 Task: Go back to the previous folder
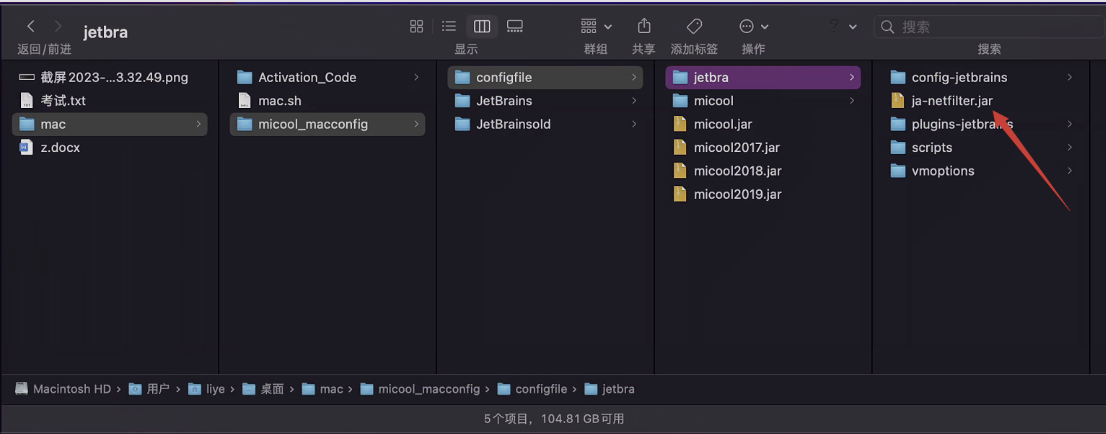click(x=31, y=26)
